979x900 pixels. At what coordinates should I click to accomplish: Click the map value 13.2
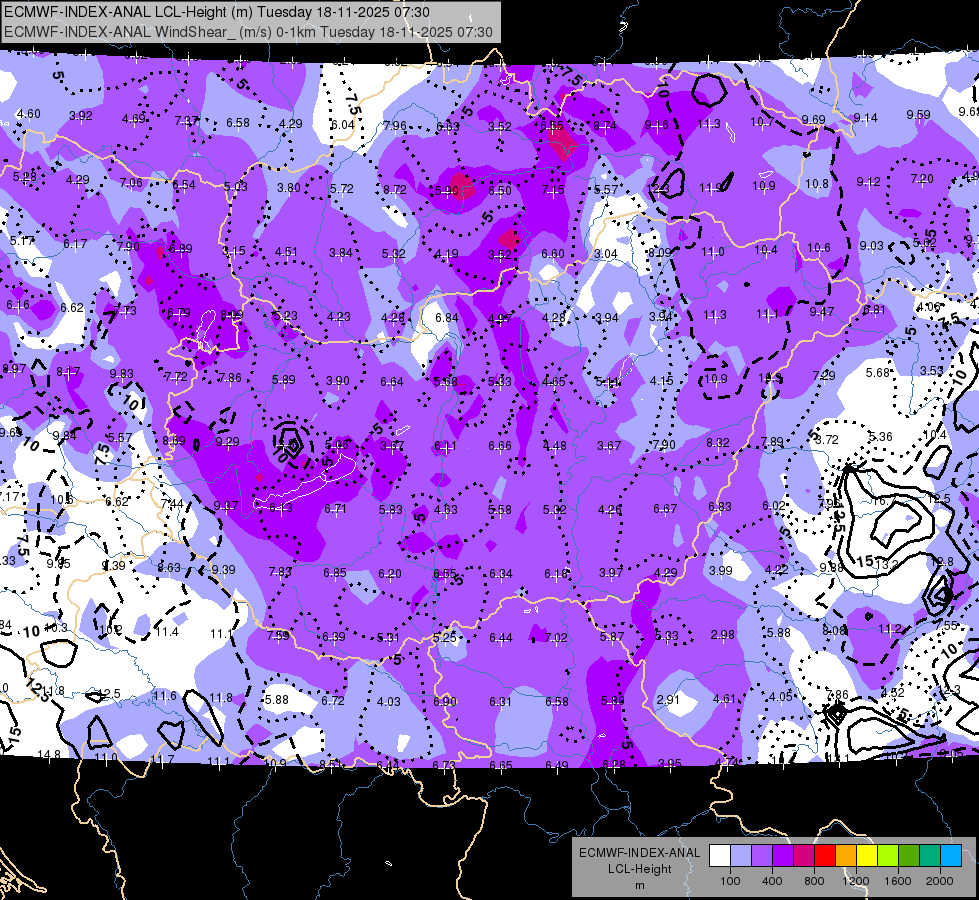[887, 565]
